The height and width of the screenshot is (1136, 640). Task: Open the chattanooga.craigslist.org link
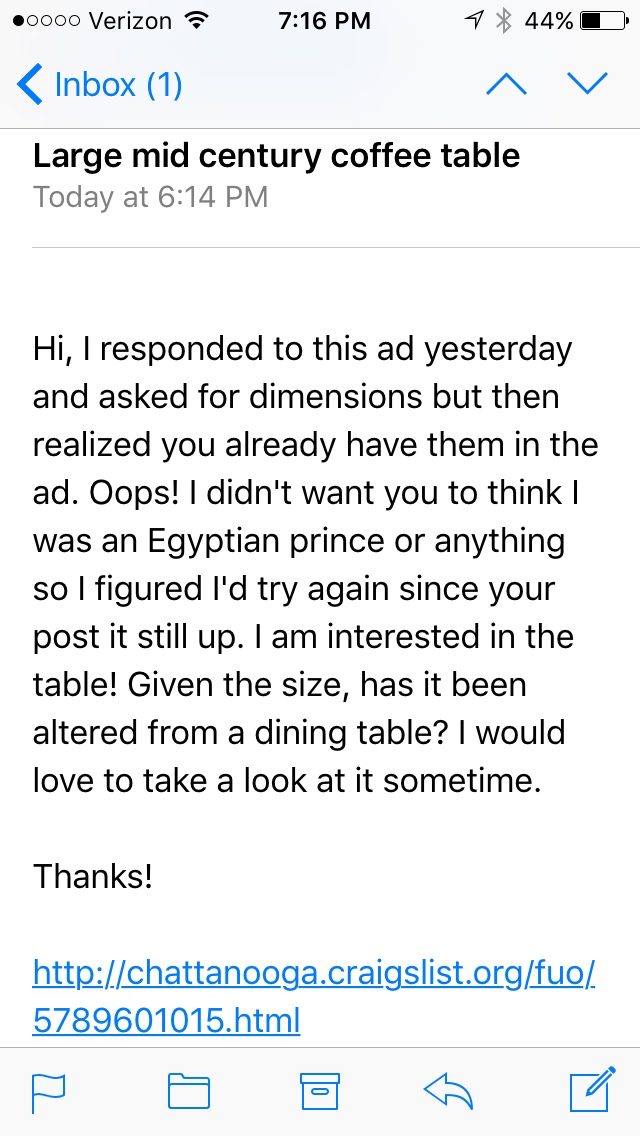[x=314, y=971]
